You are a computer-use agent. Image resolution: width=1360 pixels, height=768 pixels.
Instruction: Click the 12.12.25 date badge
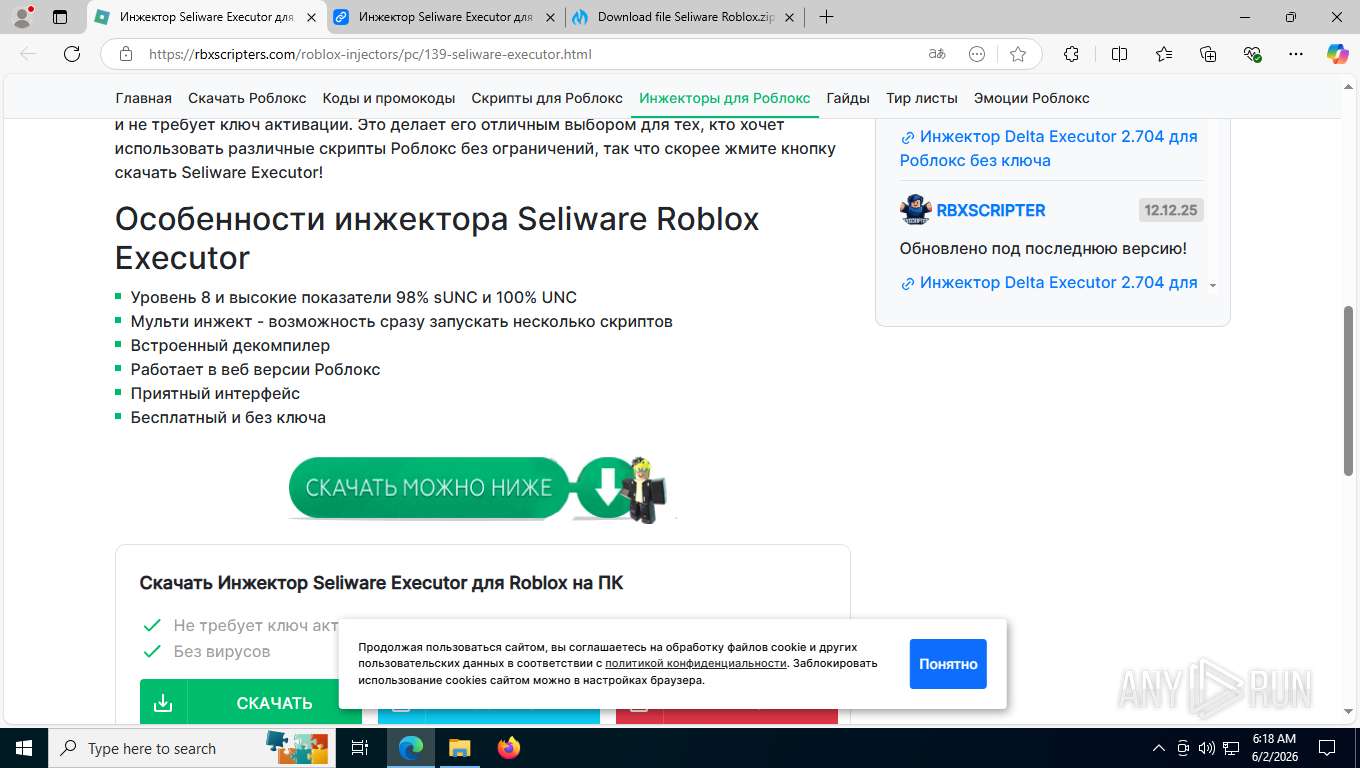tap(1171, 210)
